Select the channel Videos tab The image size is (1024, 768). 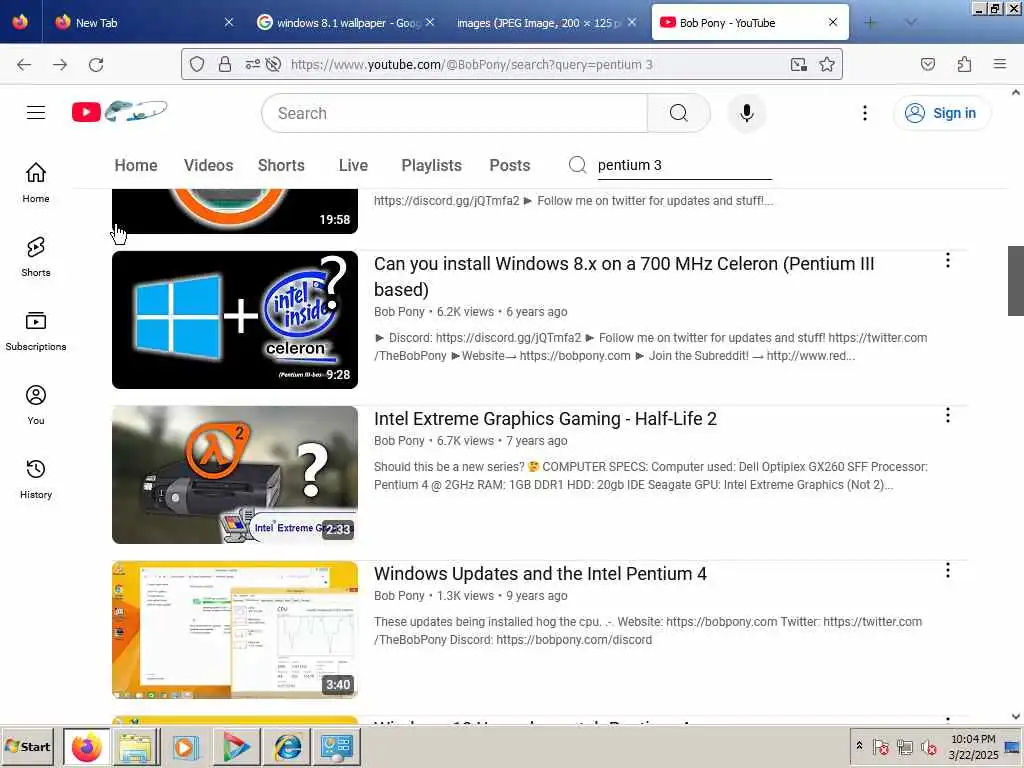[x=208, y=165]
